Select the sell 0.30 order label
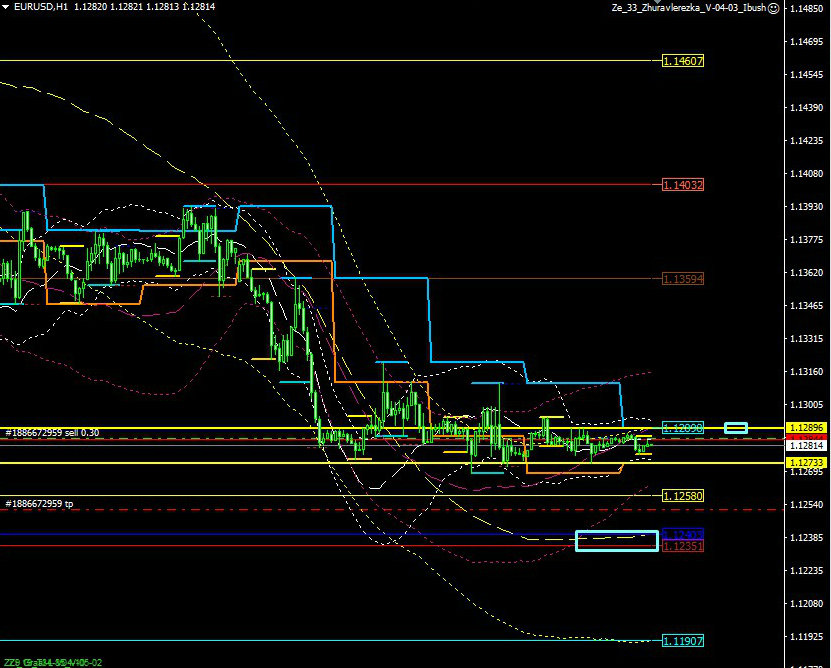Screen dimensions: 831x668 [52, 433]
